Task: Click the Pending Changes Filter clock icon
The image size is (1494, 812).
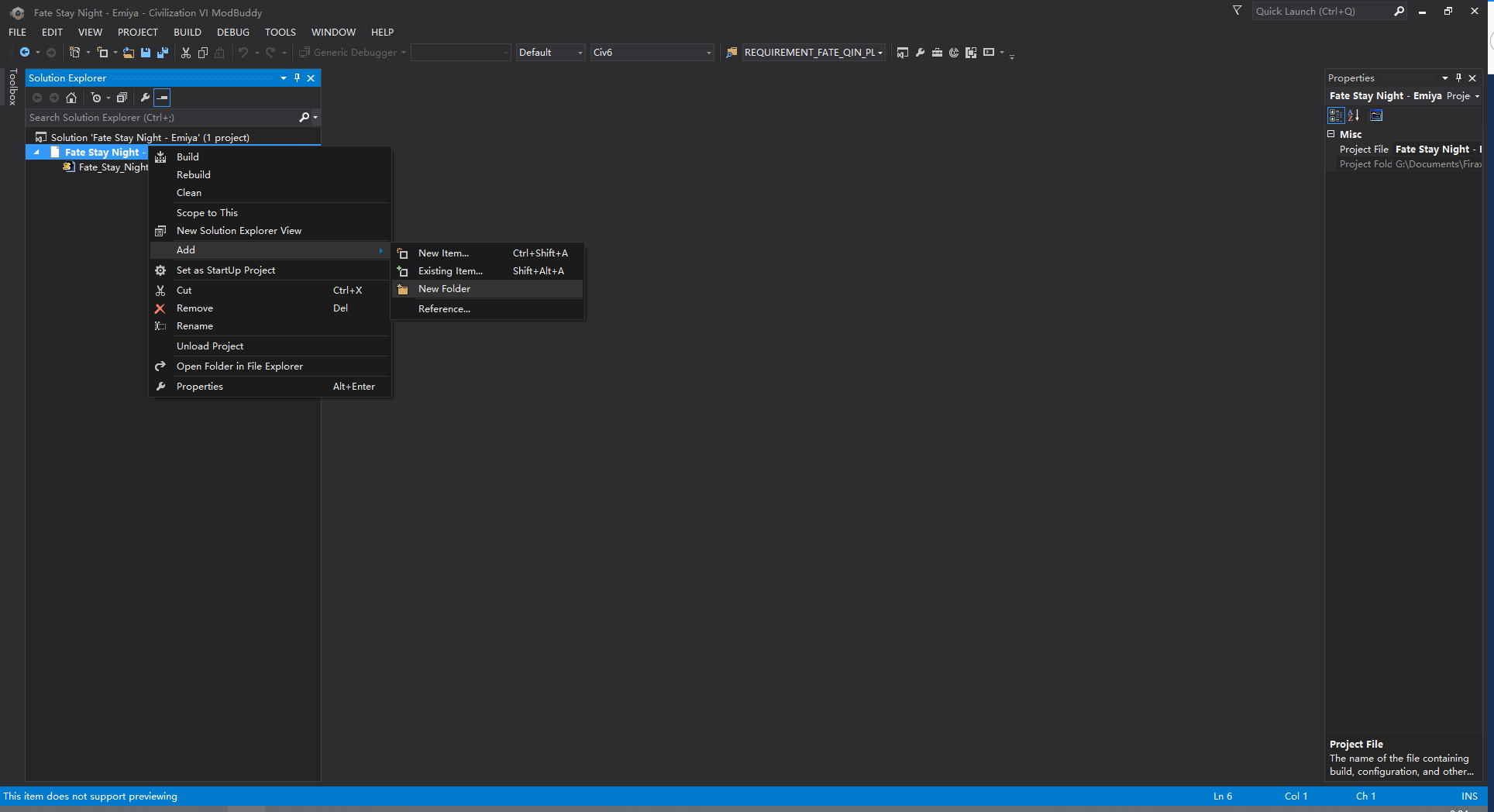Action: click(x=96, y=98)
